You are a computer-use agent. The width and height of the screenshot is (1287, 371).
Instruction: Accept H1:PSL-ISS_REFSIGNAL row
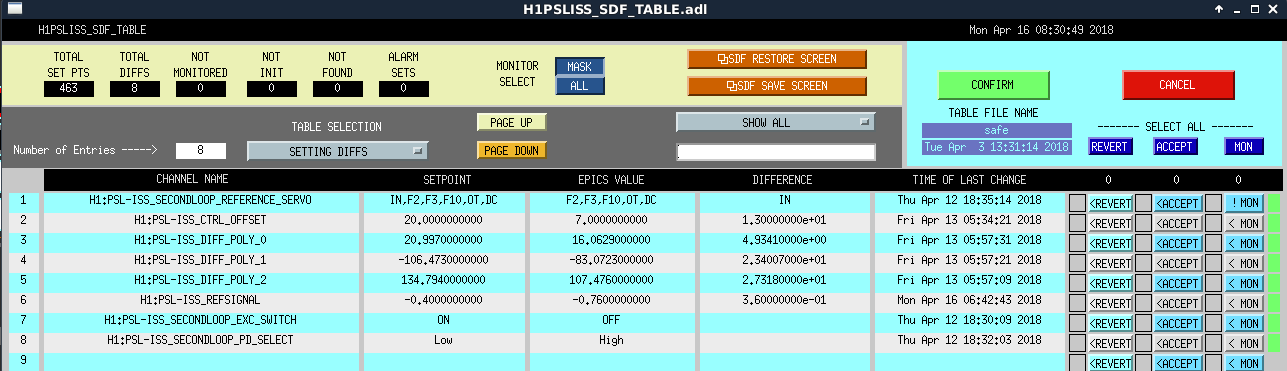pos(1179,302)
